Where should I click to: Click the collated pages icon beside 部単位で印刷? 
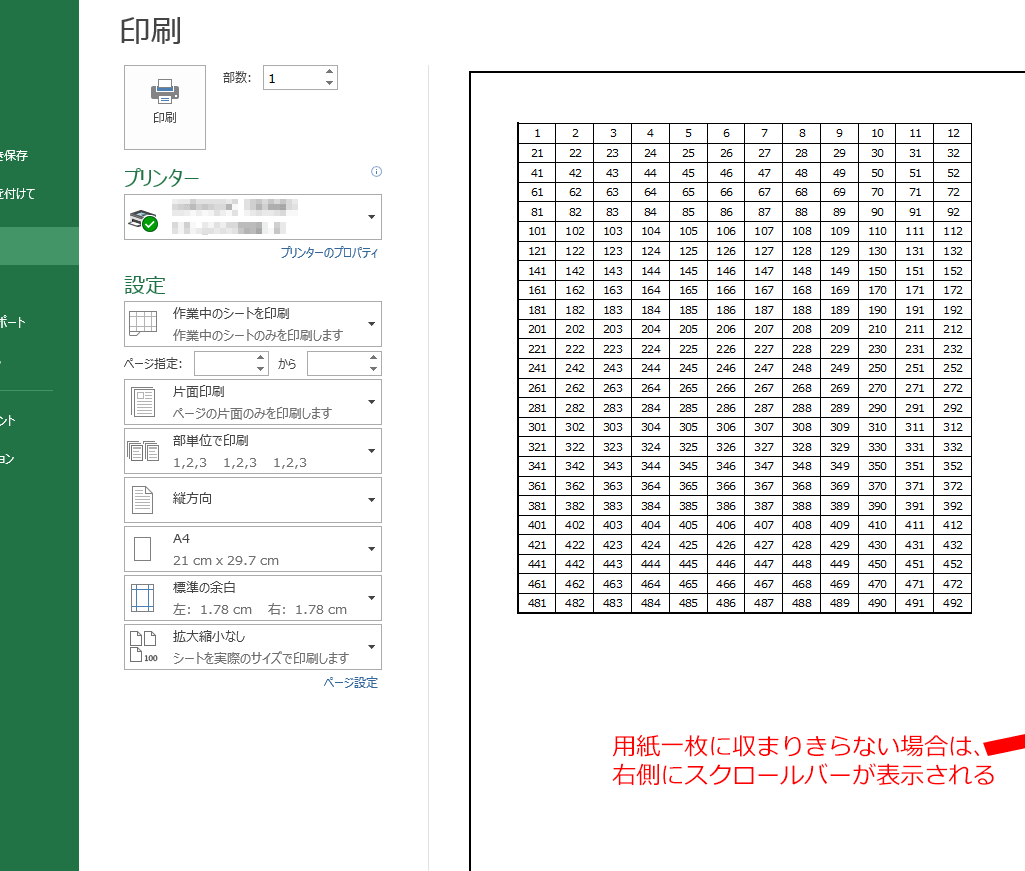click(x=143, y=451)
